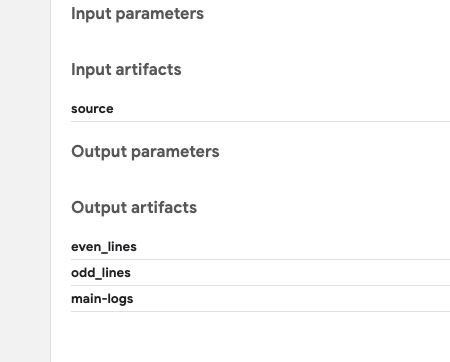Open the source input artifact
The height and width of the screenshot is (362, 450).
(260, 109)
